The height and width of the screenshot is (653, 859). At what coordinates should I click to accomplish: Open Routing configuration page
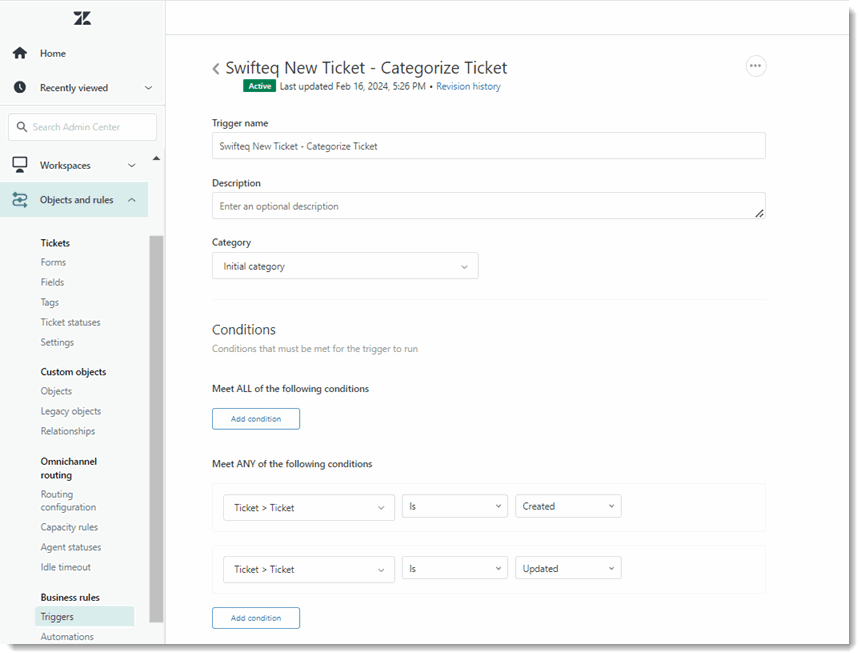[x=68, y=501]
